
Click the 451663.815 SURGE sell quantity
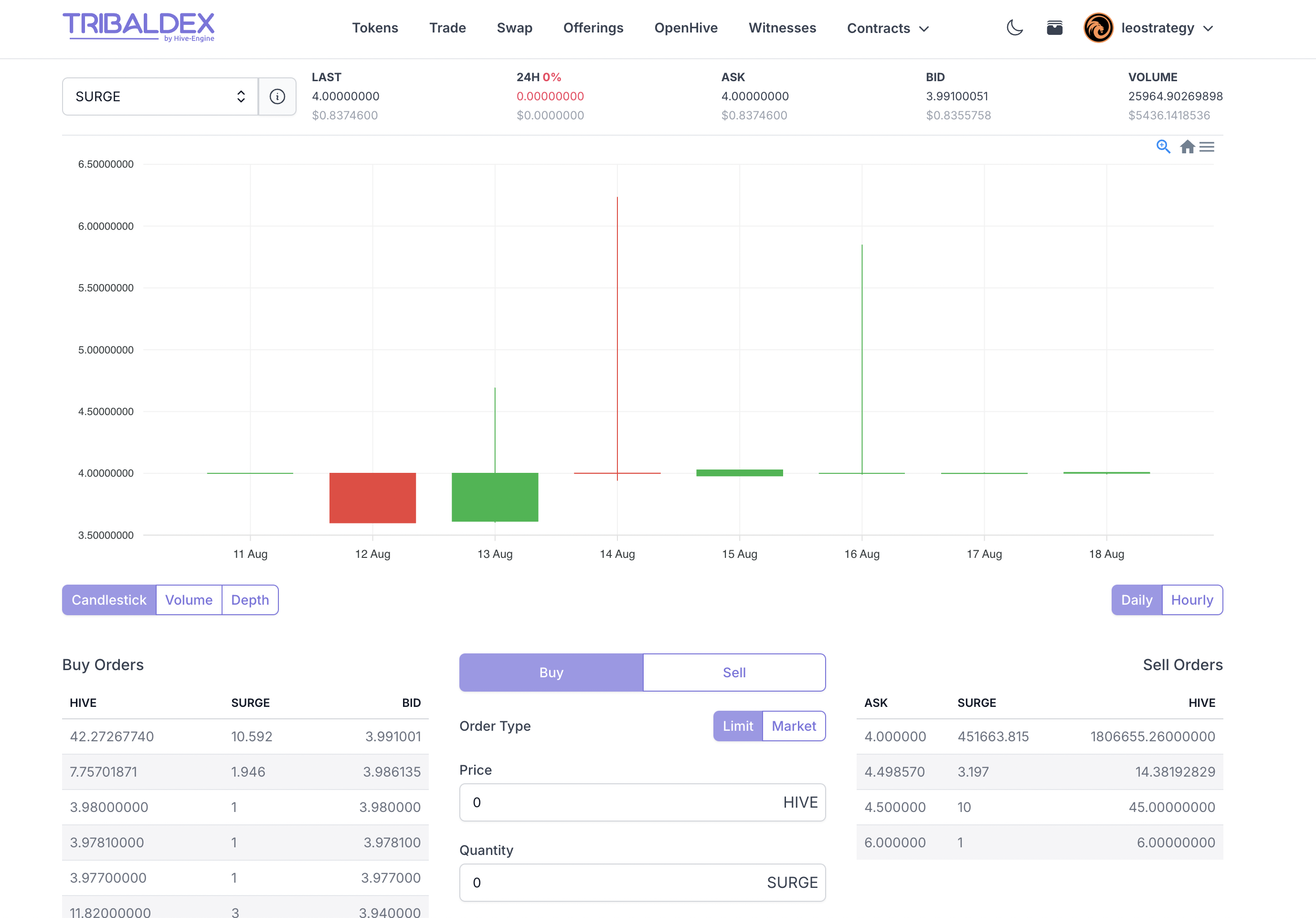[993, 736]
